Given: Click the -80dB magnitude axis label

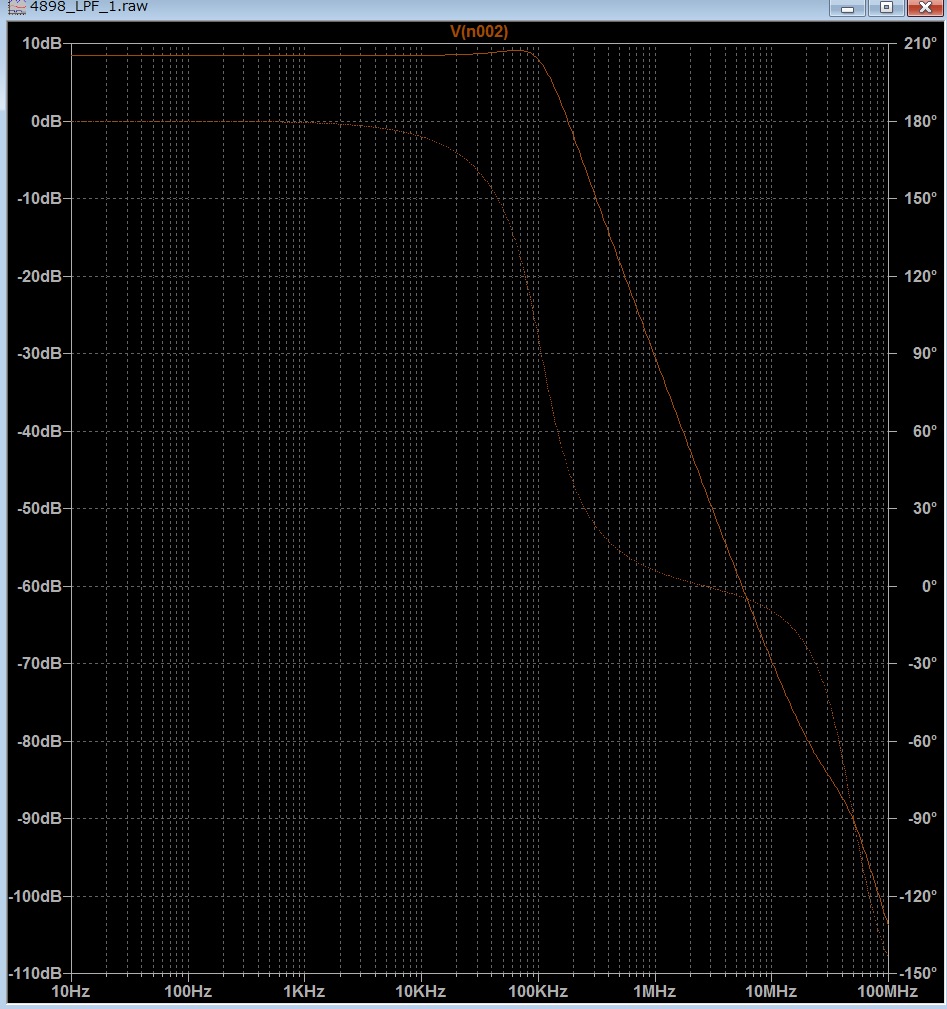Looking at the screenshot, I should pyautogui.click(x=39, y=741).
